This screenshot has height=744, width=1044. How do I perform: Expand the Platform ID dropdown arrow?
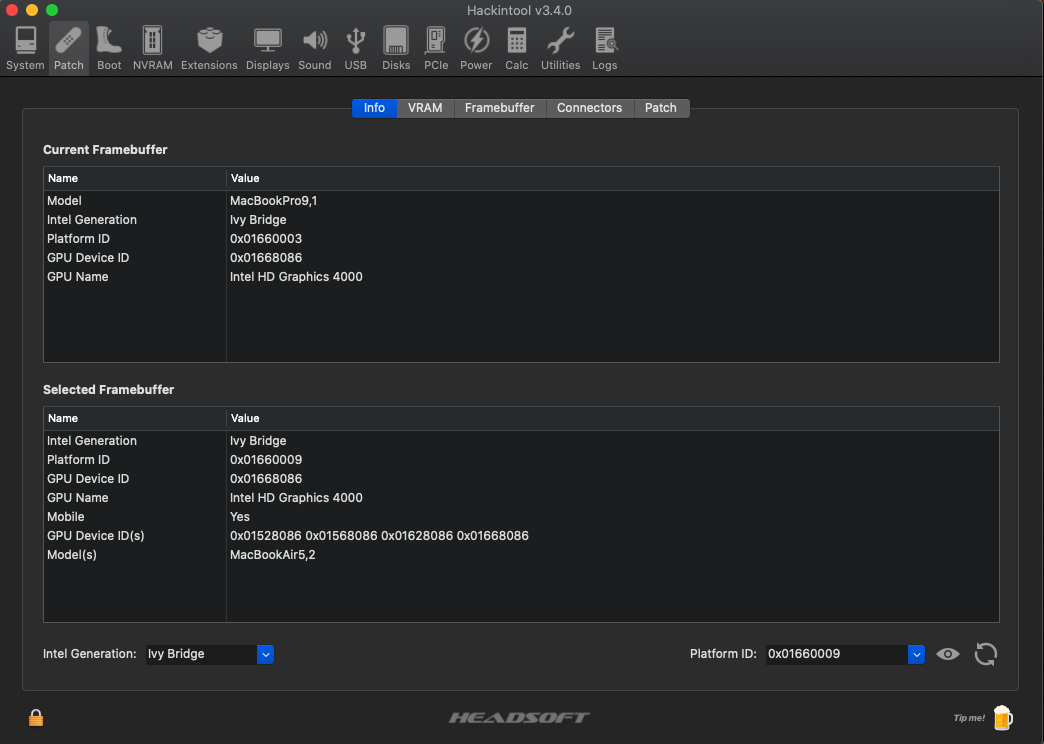[x=915, y=654]
